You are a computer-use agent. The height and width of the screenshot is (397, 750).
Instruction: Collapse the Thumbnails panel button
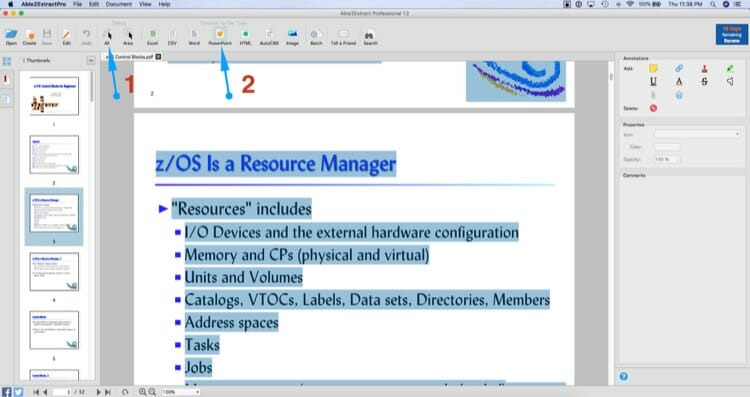tap(90, 61)
